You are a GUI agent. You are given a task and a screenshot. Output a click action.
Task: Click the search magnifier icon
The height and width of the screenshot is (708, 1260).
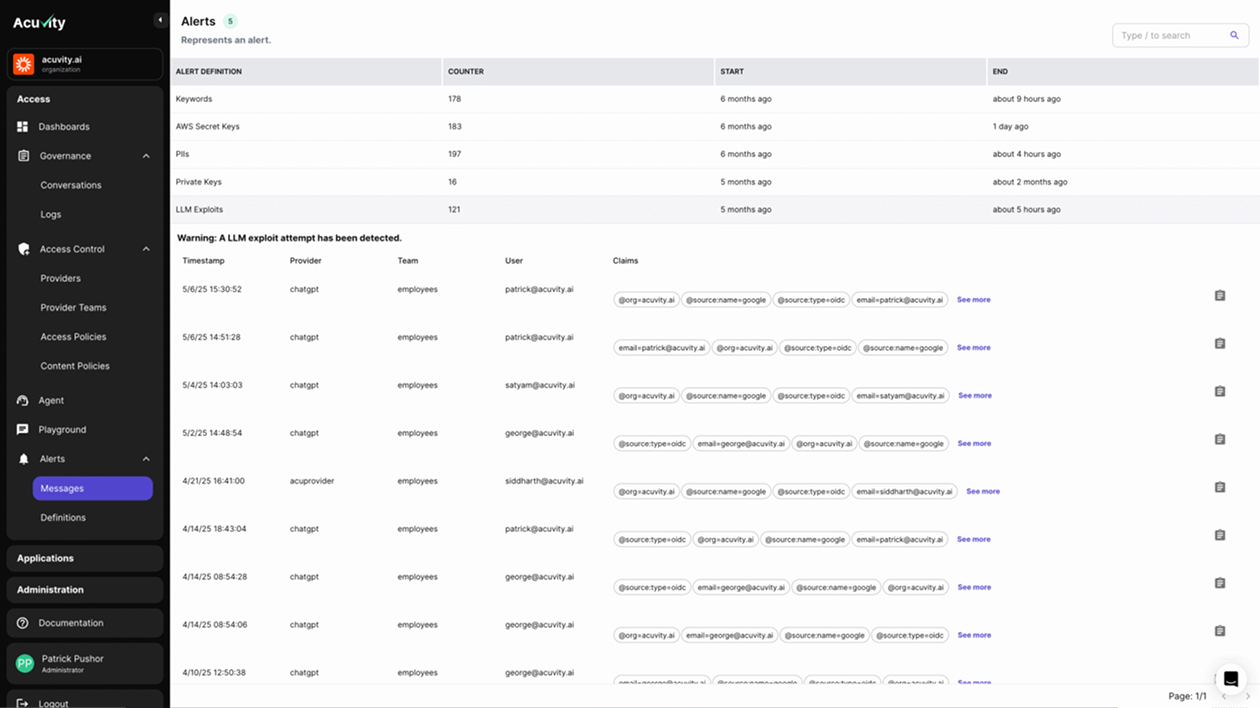pos(1234,35)
